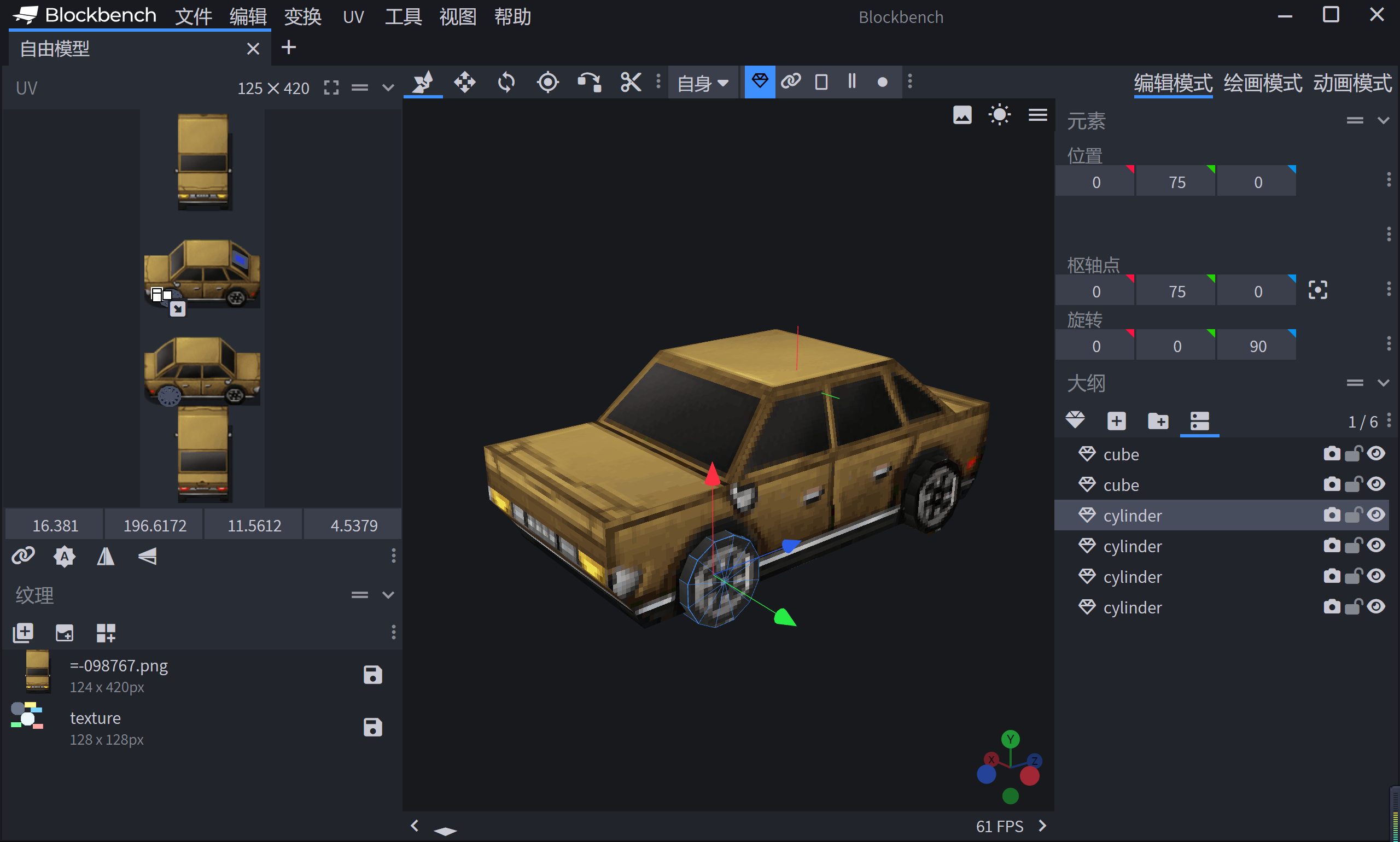Click the create texture group icon
Image resolution: width=1400 pixels, height=842 pixels.
[106, 633]
